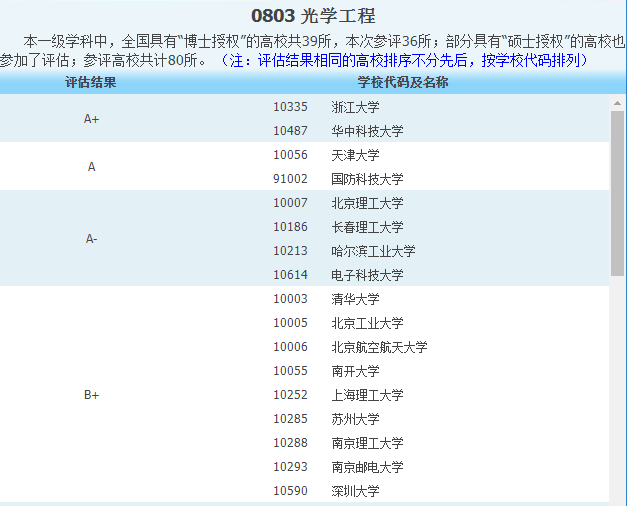The height and width of the screenshot is (506, 628).
Task: Select 国防科技大学 in the list
Action: point(367,179)
